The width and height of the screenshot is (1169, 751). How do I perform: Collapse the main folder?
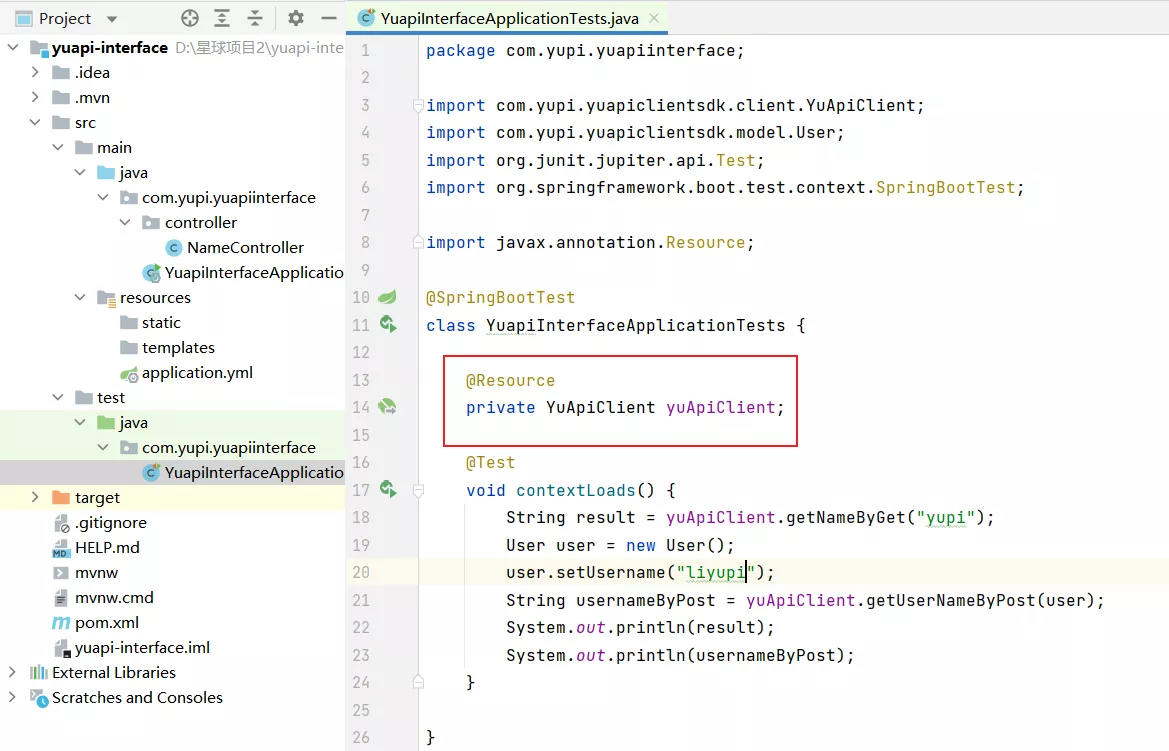click(58, 148)
